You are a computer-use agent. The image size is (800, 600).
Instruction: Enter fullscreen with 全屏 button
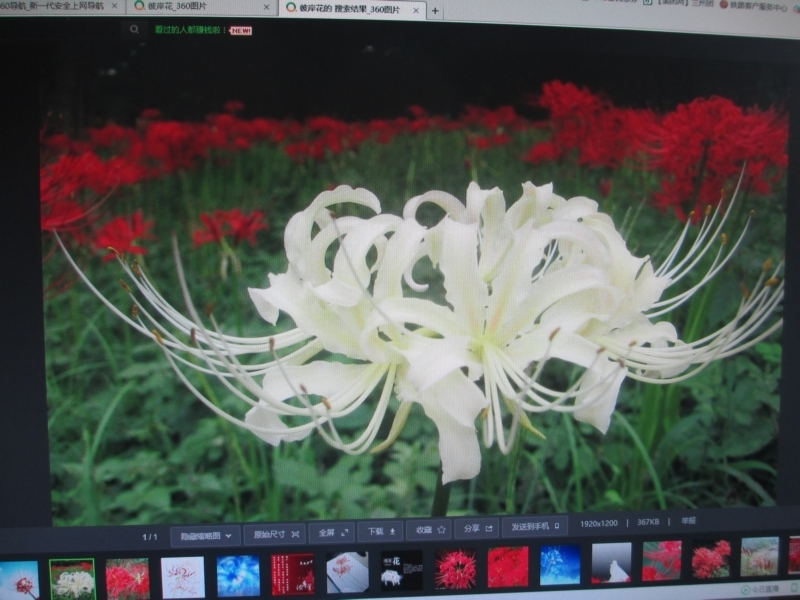(x=331, y=533)
